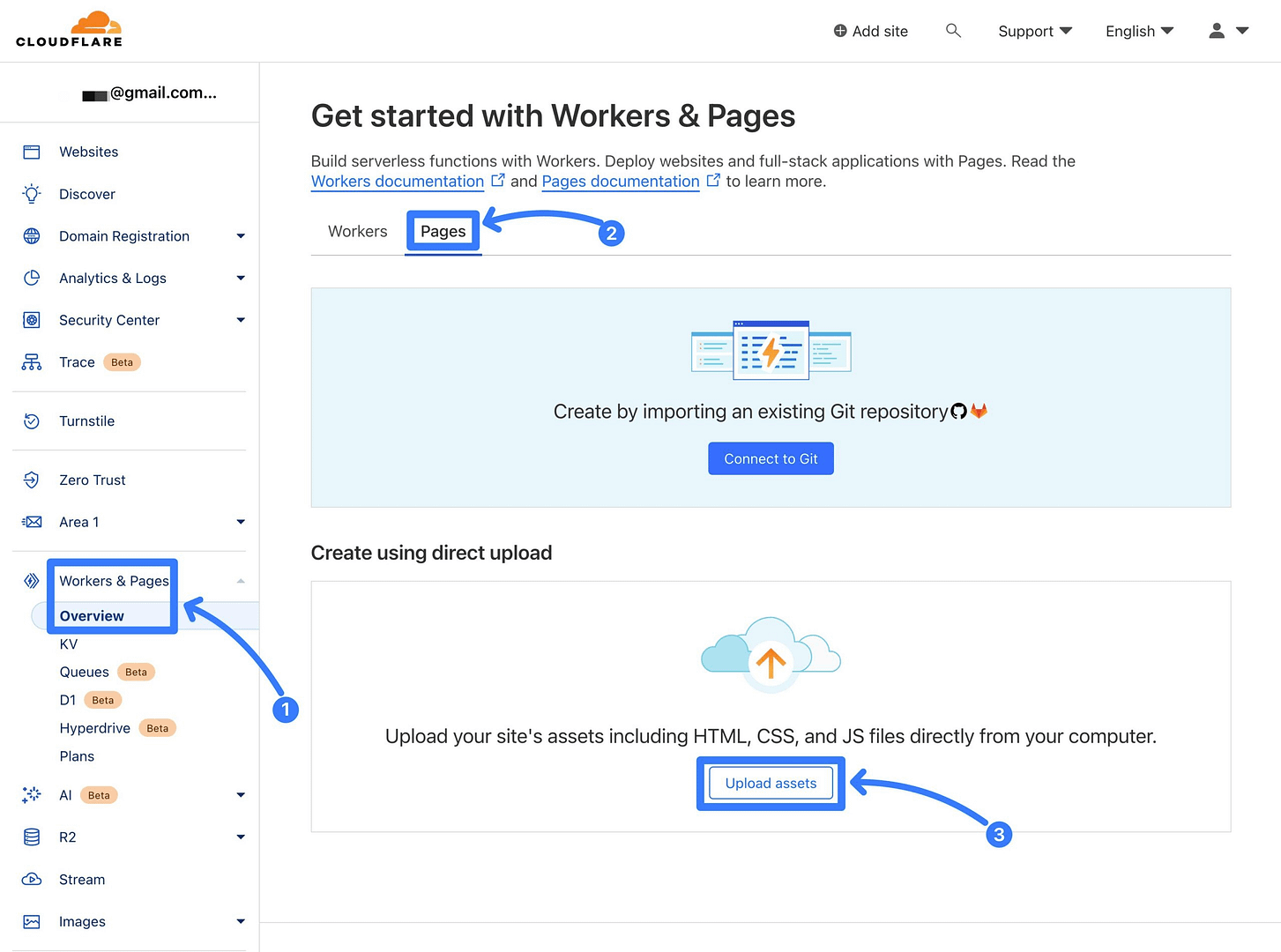
Task: Click the Workers & Pages sidebar label
Action: coord(114,581)
